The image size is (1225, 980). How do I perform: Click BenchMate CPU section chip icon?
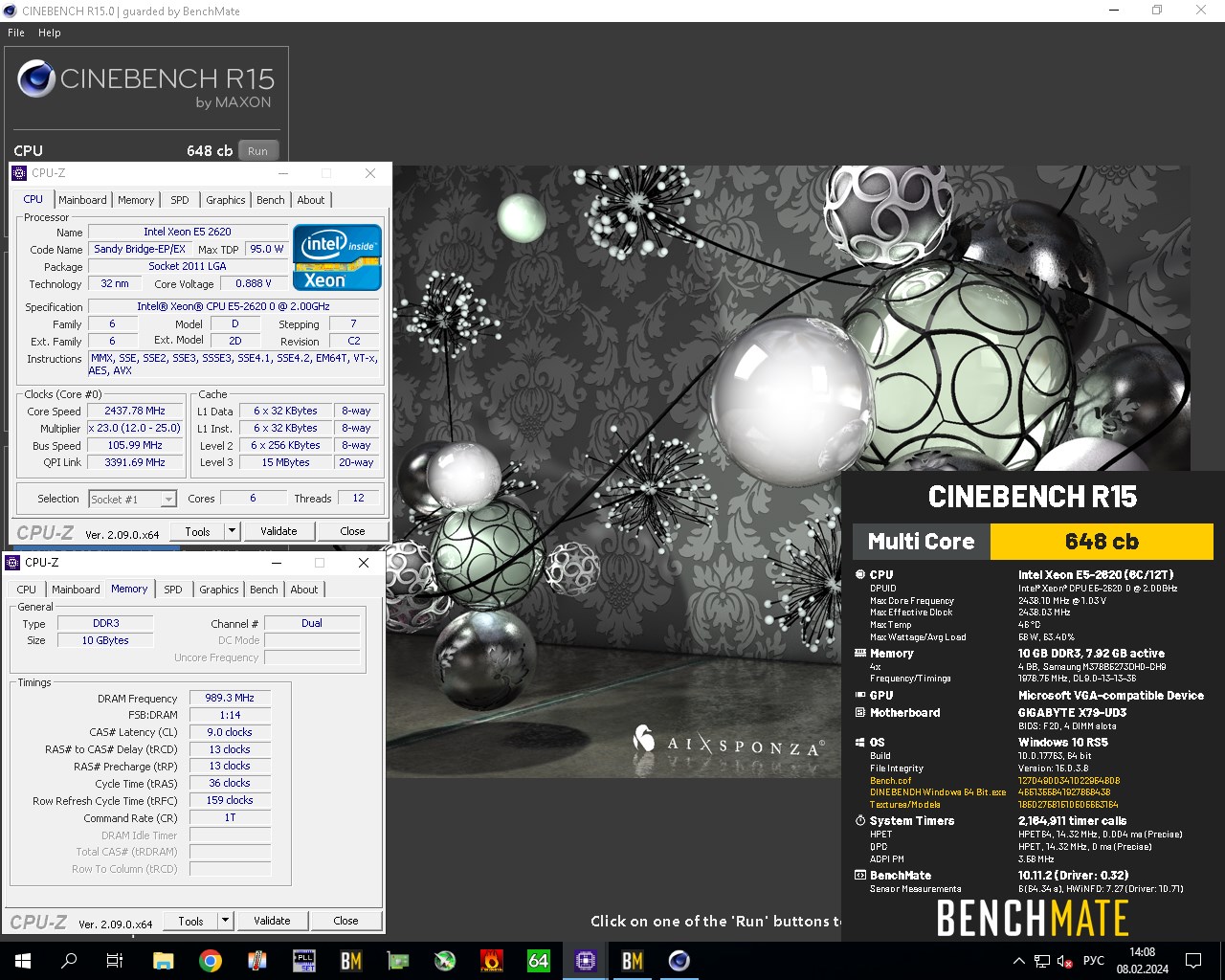[860, 575]
